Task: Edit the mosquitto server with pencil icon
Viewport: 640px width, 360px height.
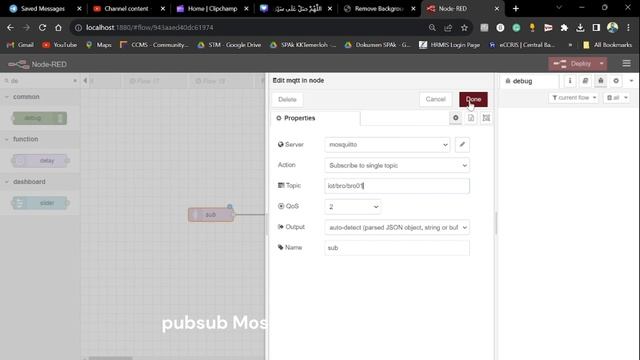Action: 462,144
